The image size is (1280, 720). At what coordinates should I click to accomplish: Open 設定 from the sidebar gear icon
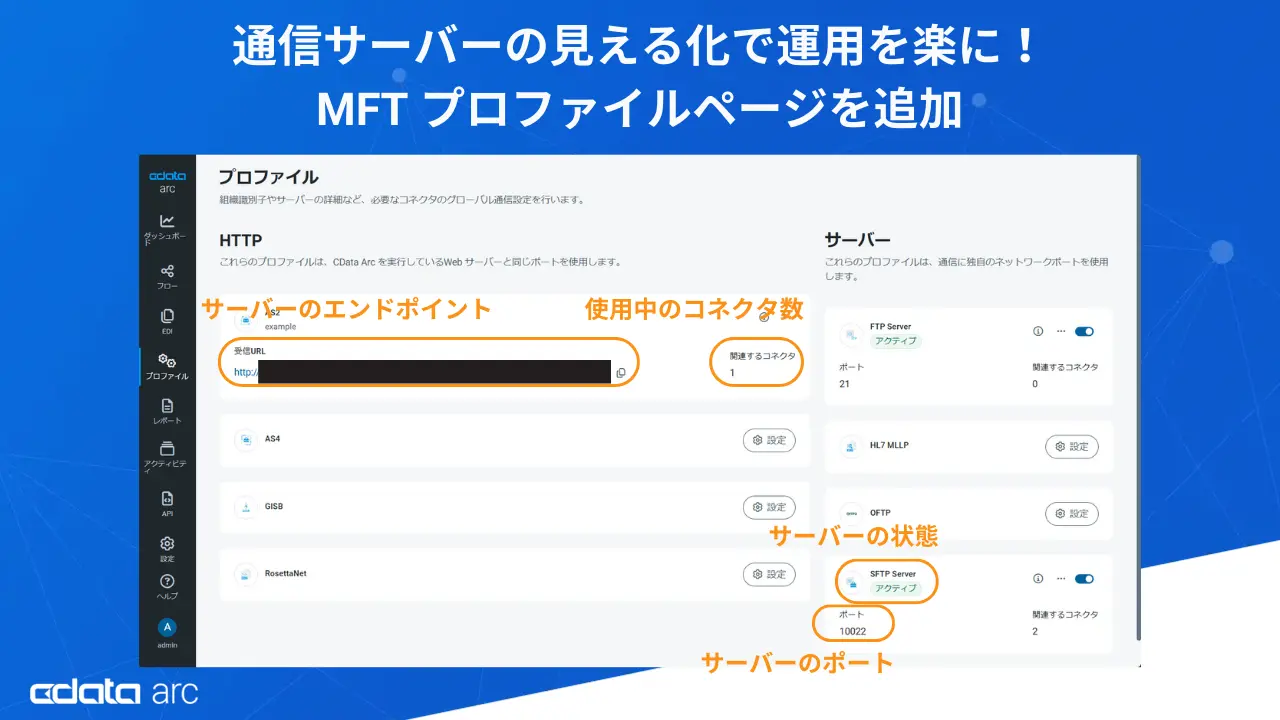tap(168, 543)
